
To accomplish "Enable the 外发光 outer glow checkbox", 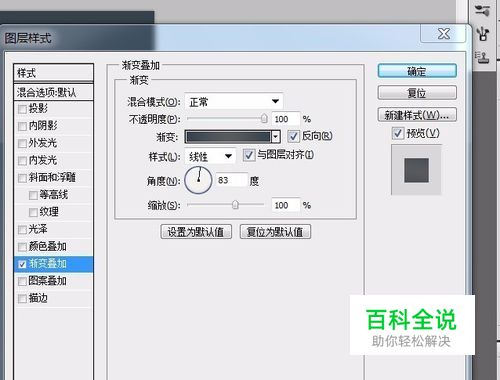I will tap(22, 144).
